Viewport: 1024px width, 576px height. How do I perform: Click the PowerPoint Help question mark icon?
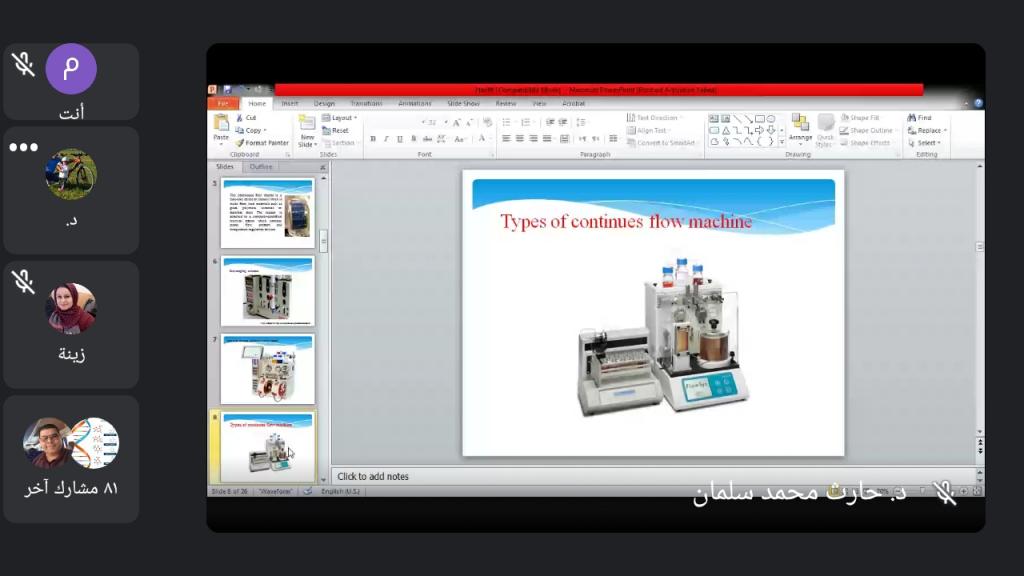coord(978,103)
